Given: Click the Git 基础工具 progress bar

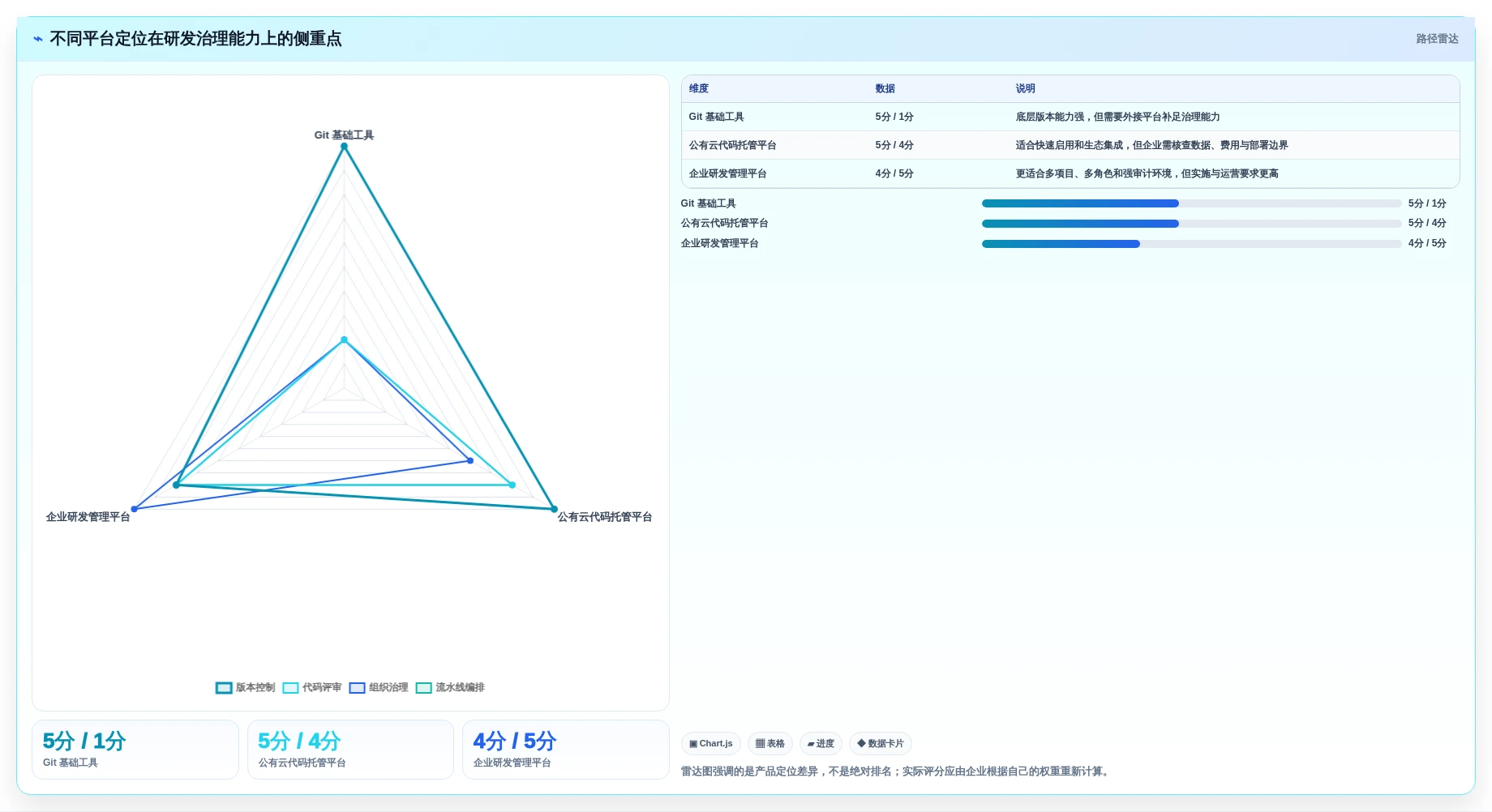Looking at the screenshot, I should tap(1192, 203).
